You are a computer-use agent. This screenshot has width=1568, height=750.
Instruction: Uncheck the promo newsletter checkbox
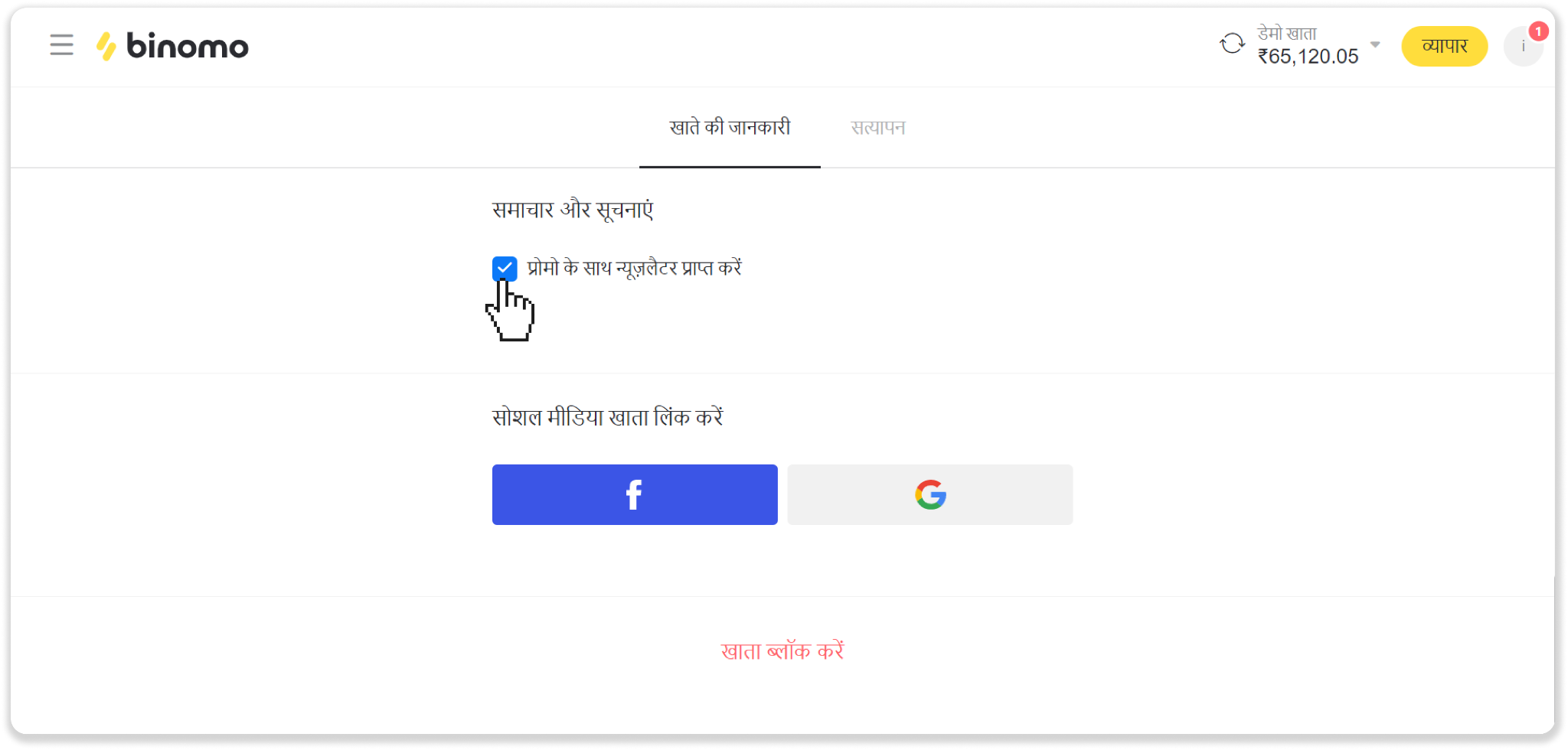pos(505,268)
